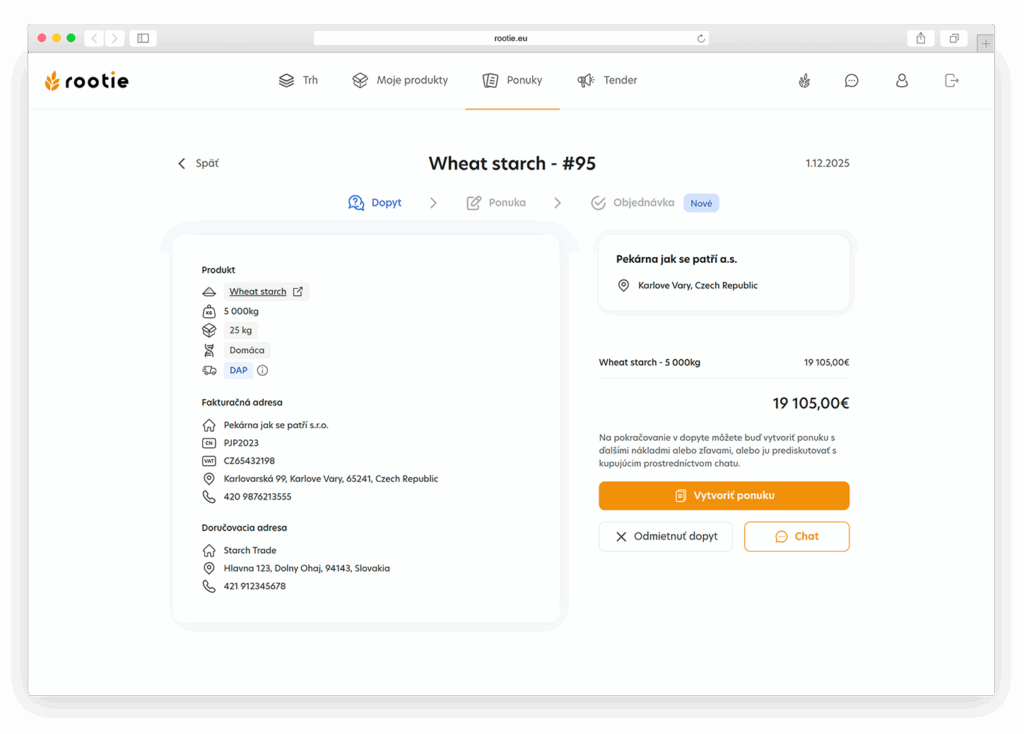Open the chat bubble icon in header

(x=851, y=81)
